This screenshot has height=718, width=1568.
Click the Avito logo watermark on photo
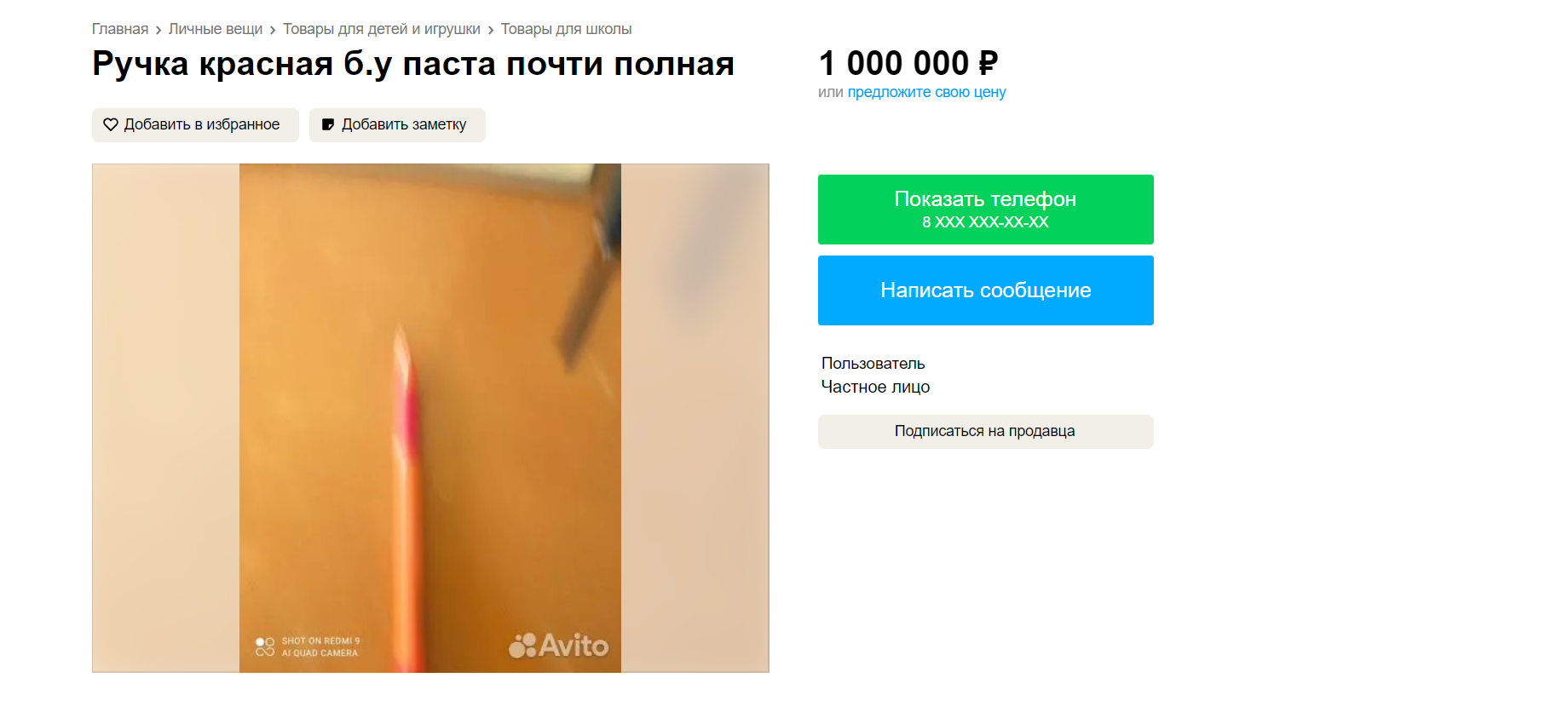point(559,646)
